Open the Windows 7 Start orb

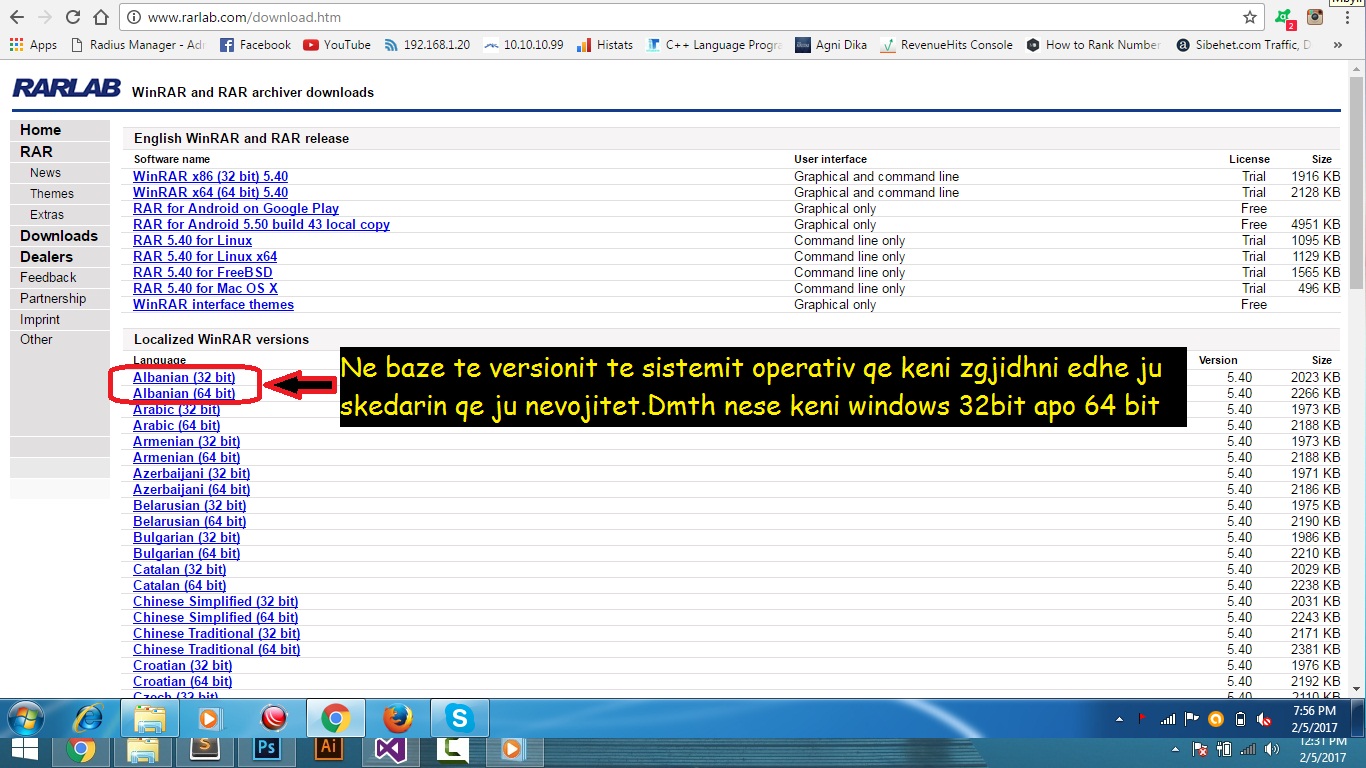coord(27,718)
